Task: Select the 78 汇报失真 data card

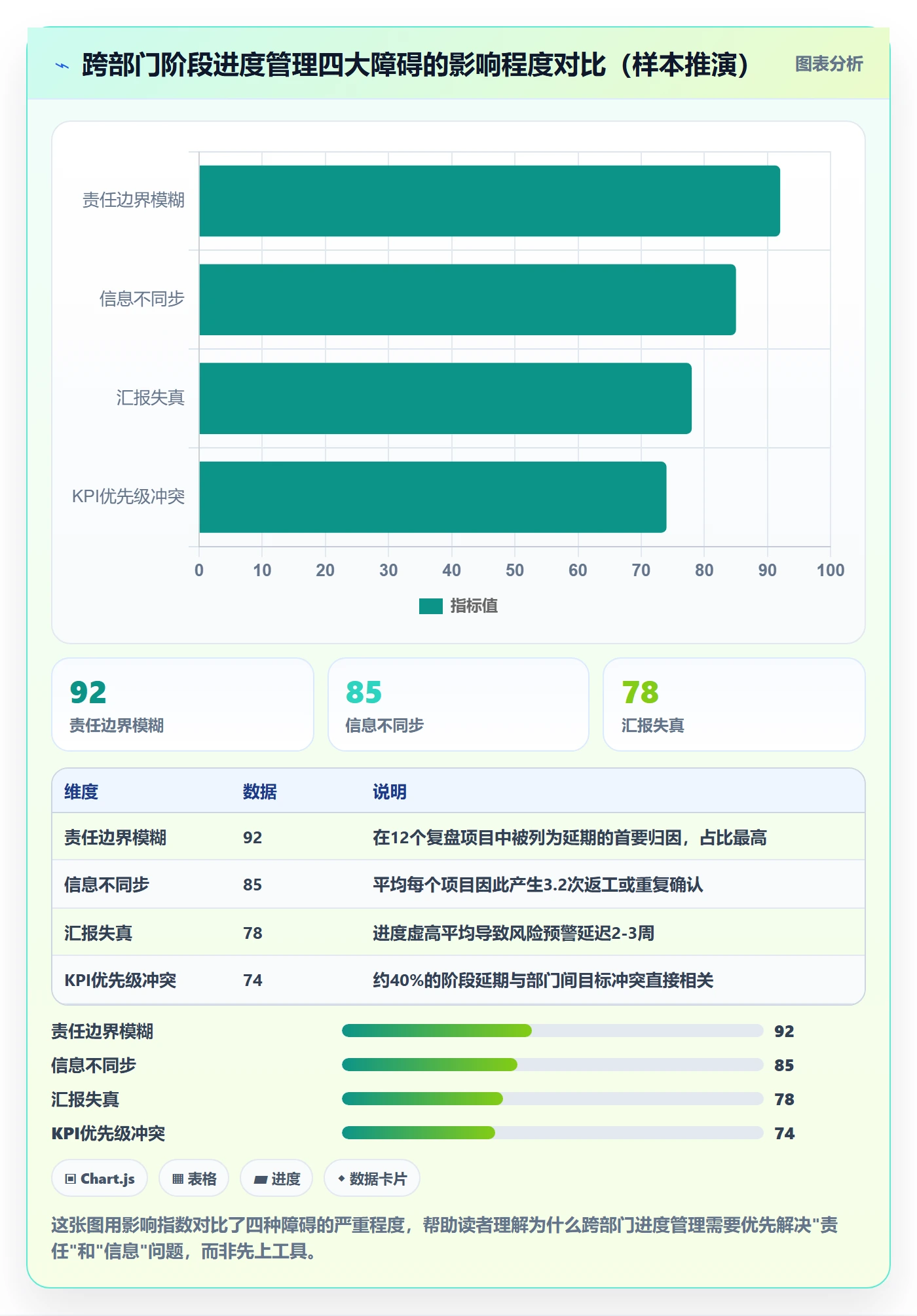Action: [734, 704]
